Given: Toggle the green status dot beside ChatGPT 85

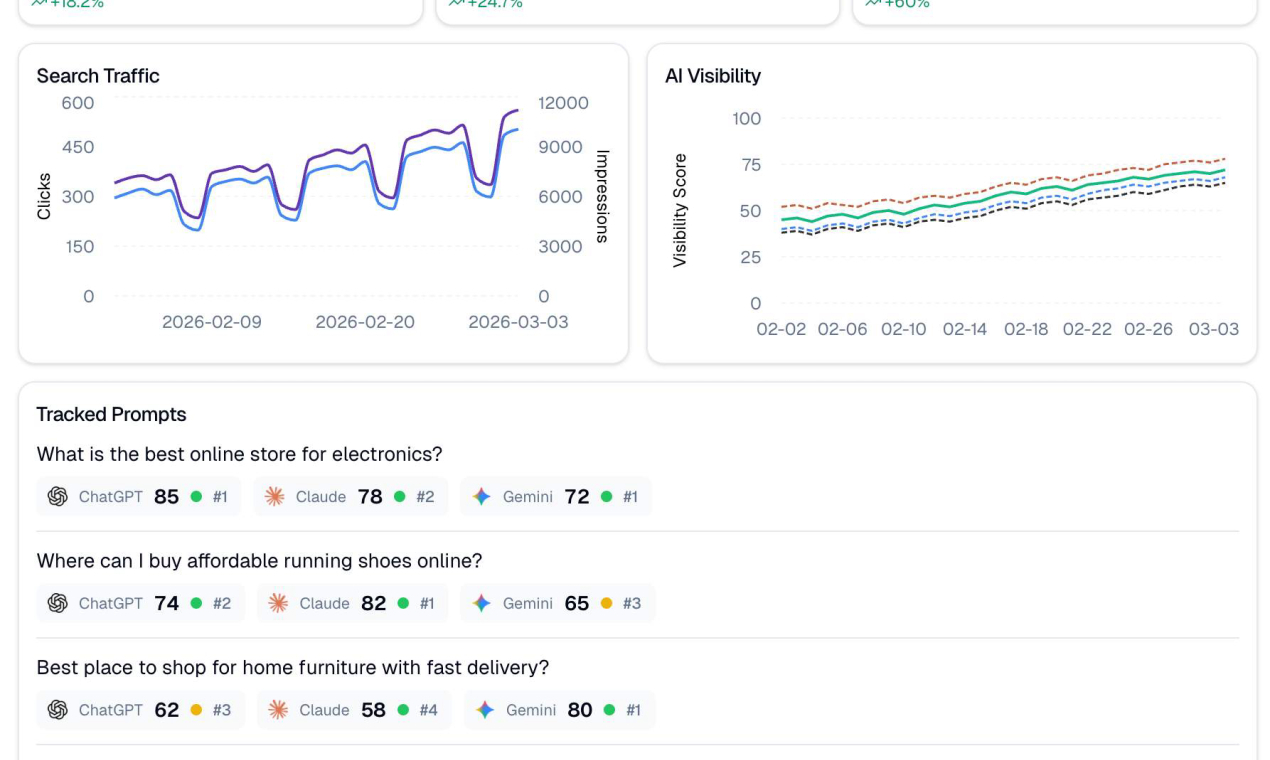Looking at the screenshot, I should (x=196, y=496).
